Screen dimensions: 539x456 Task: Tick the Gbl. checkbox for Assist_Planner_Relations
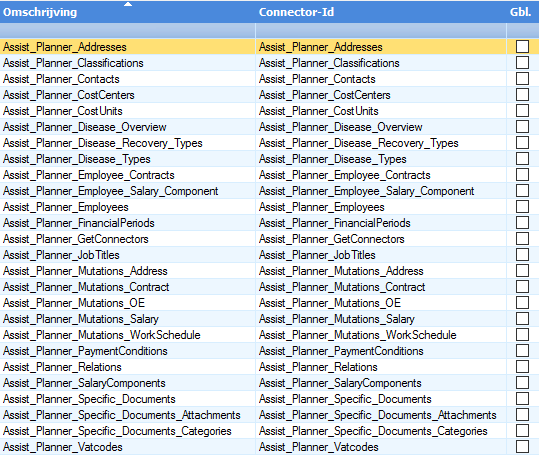(x=522, y=367)
